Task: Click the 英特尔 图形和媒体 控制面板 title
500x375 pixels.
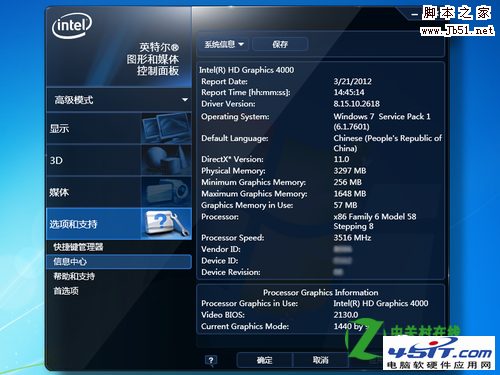Action: (x=153, y=59)
